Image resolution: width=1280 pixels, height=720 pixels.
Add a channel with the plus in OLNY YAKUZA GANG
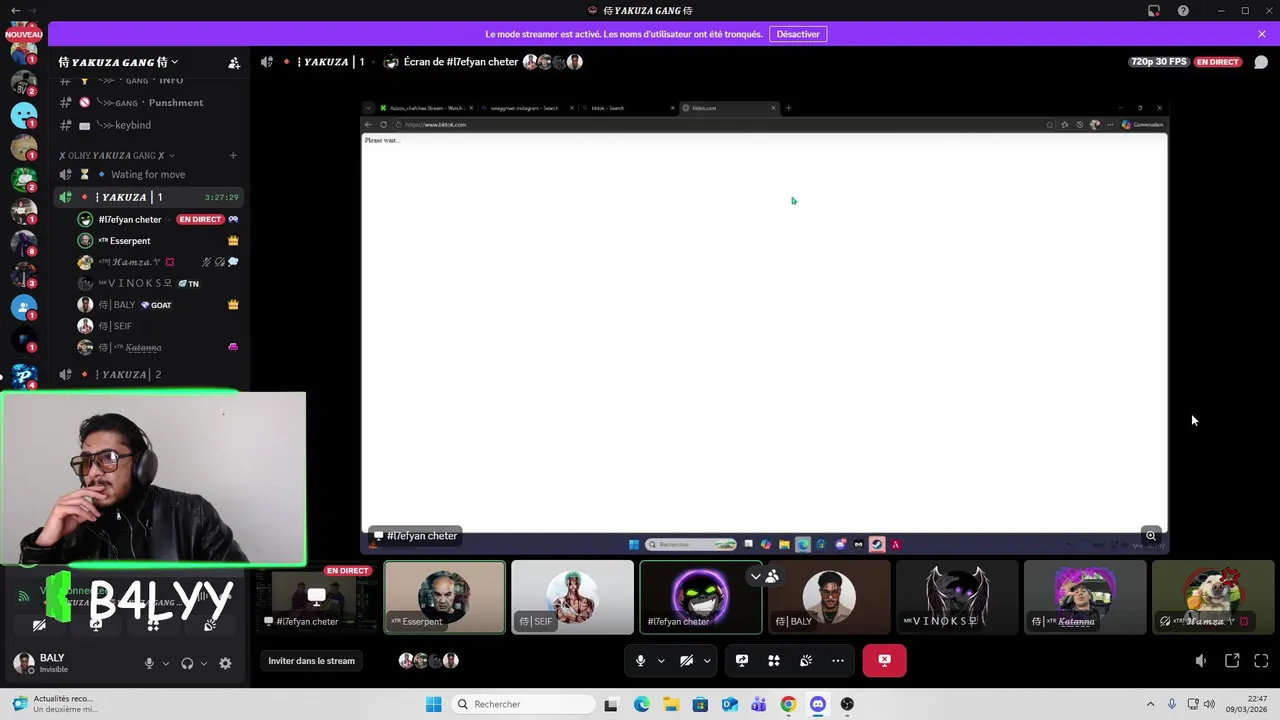pos(233,155)
